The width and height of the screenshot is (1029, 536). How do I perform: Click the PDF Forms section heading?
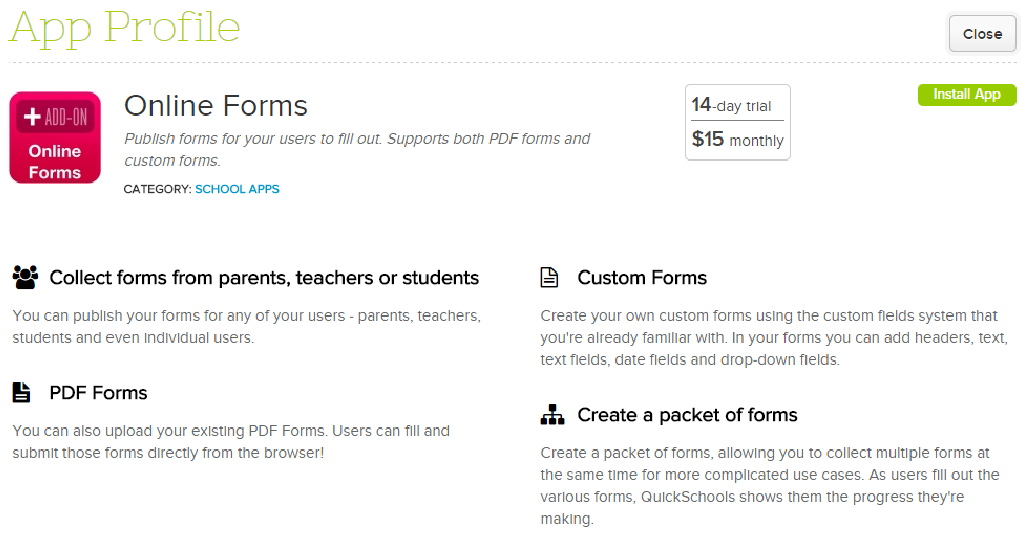pos(98,393)
